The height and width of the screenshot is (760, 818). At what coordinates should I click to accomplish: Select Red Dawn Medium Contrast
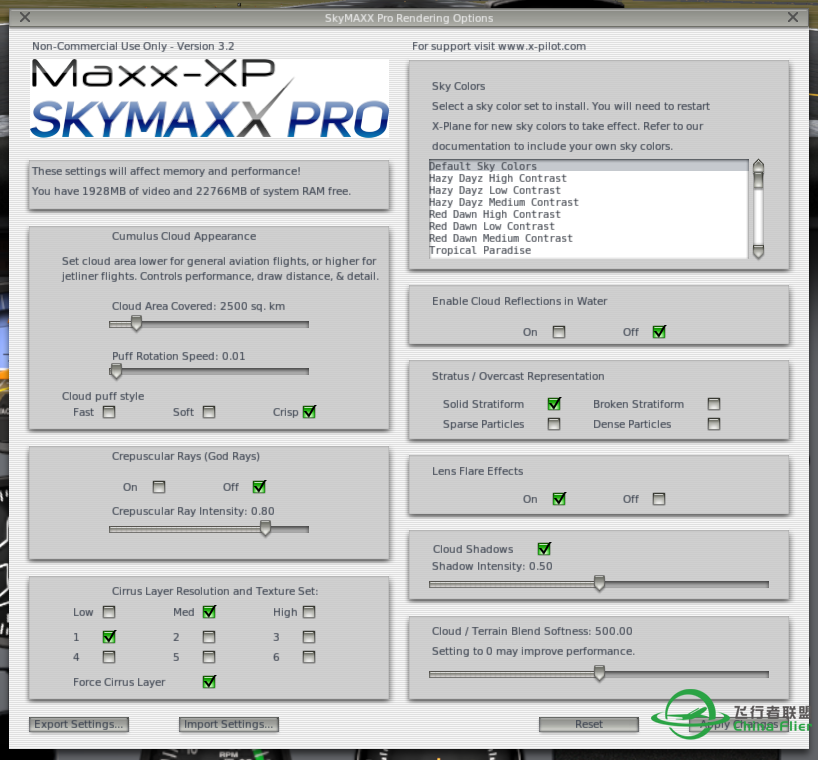tap(588, 238)
